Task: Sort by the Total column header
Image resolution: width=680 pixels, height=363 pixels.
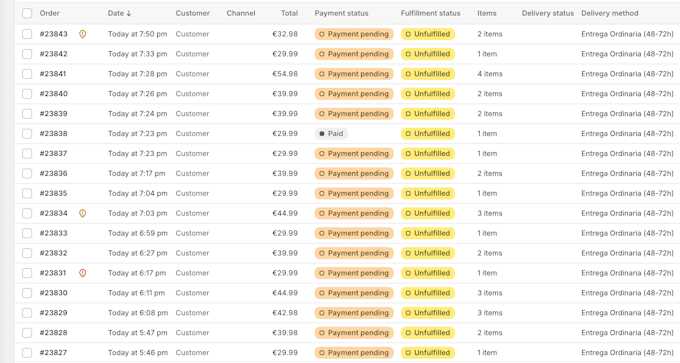Action: (x=289, y=13)
